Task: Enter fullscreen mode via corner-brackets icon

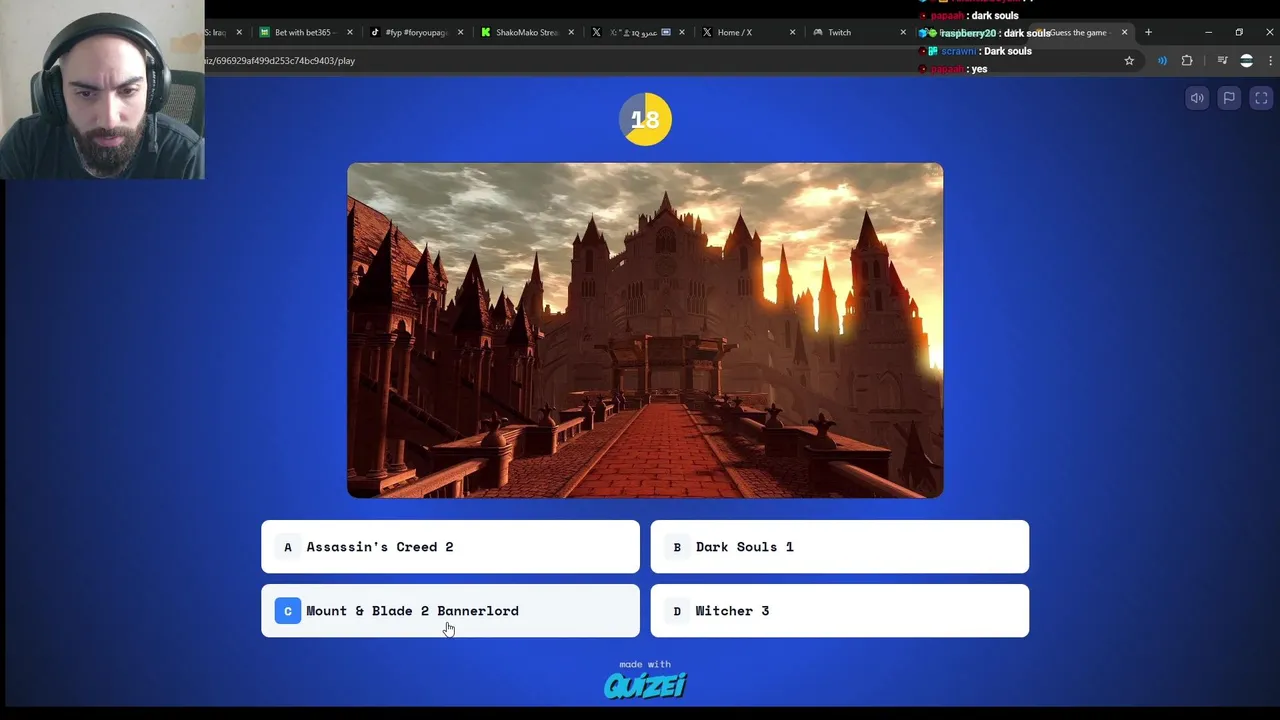Action: coord(1261,98)
